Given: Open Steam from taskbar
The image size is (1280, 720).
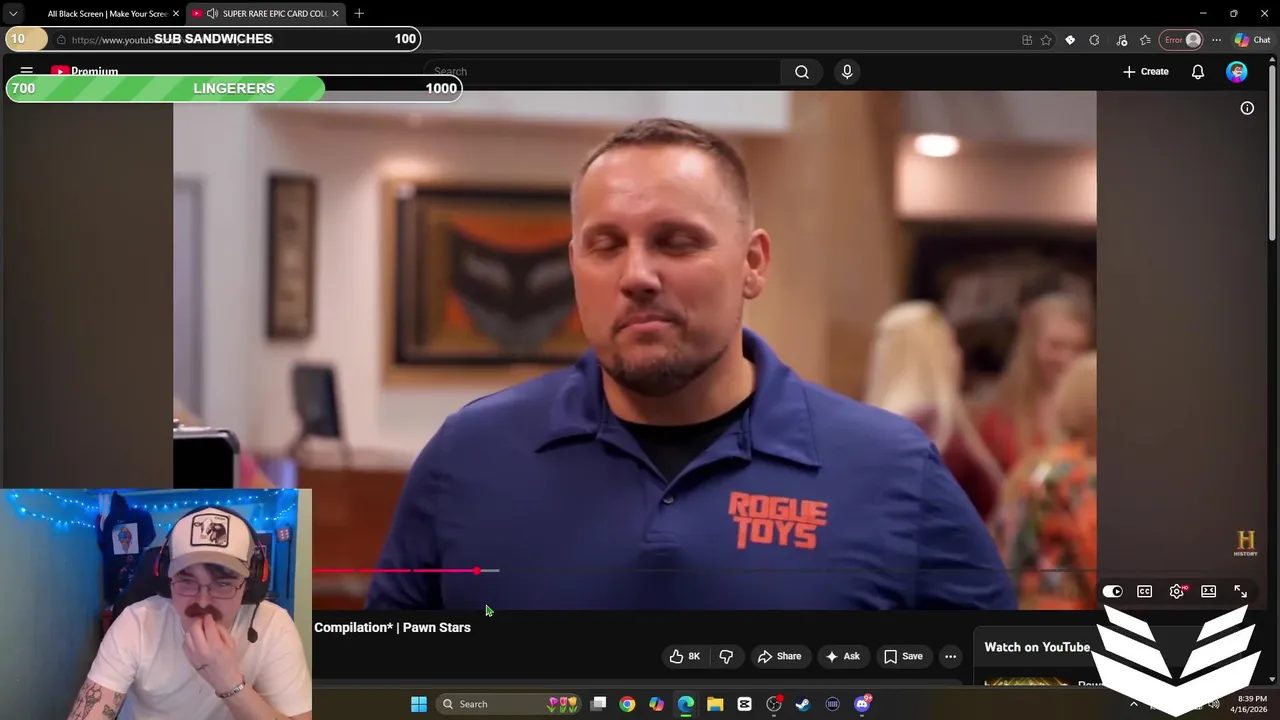Looking at the screenshot, I should pos(803,704).
